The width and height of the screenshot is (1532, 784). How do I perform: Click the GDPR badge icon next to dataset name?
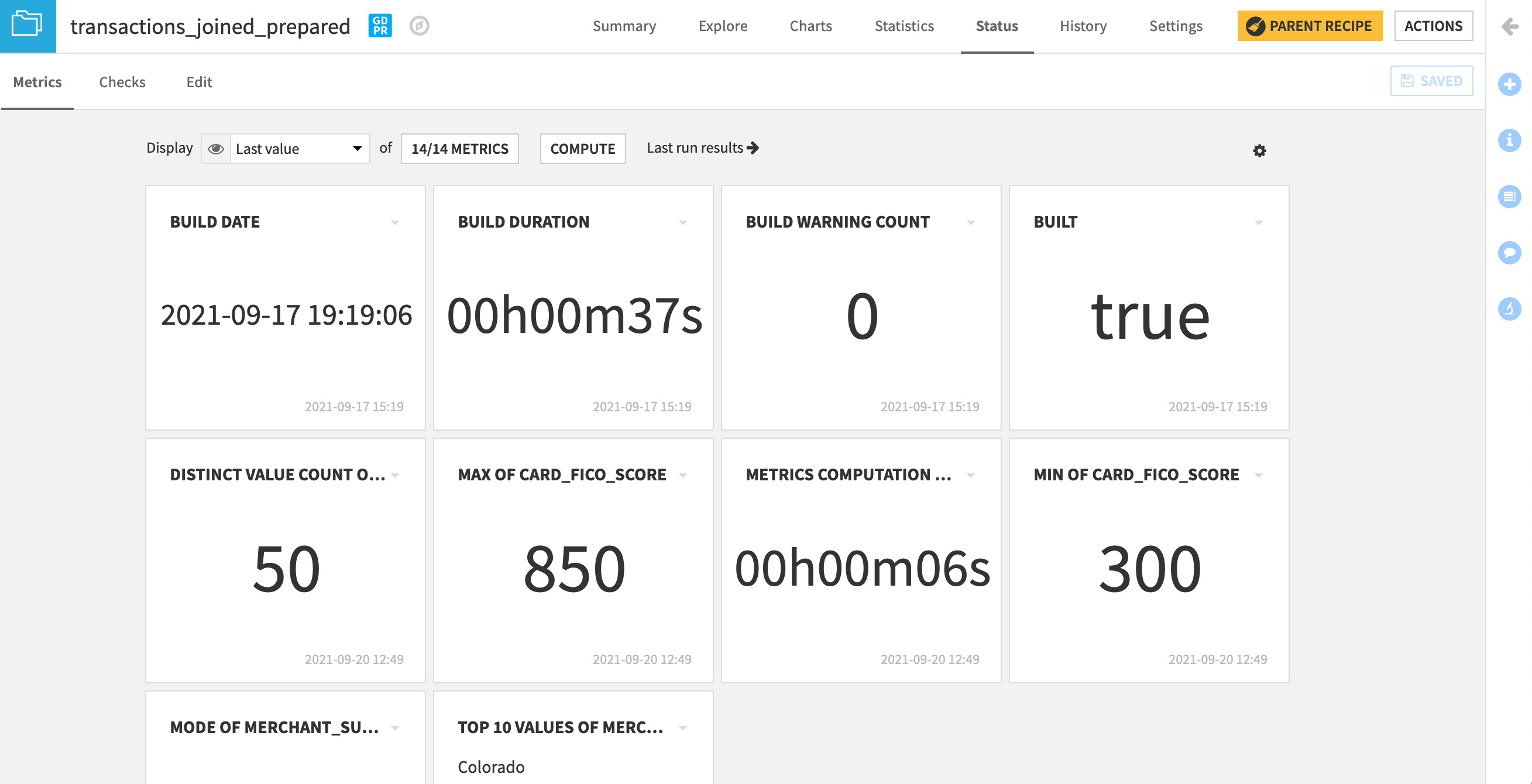(x=380, y=26)
